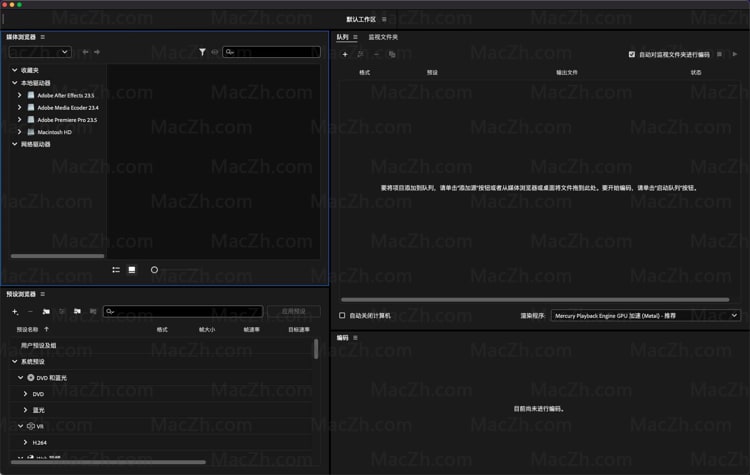Open the 编码 panel menu icon

pos(355,338)
